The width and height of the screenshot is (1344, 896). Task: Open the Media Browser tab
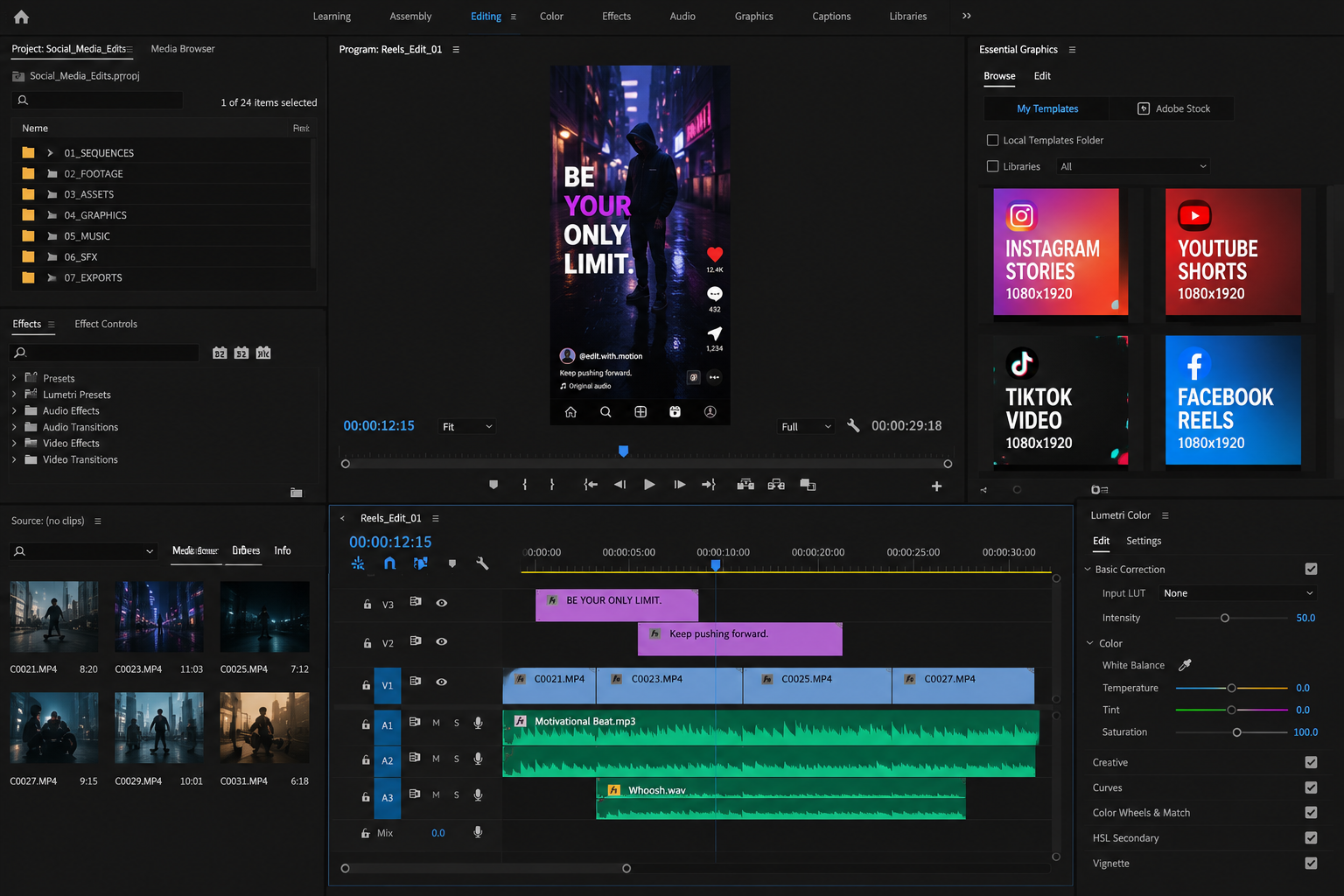point(182,49)
